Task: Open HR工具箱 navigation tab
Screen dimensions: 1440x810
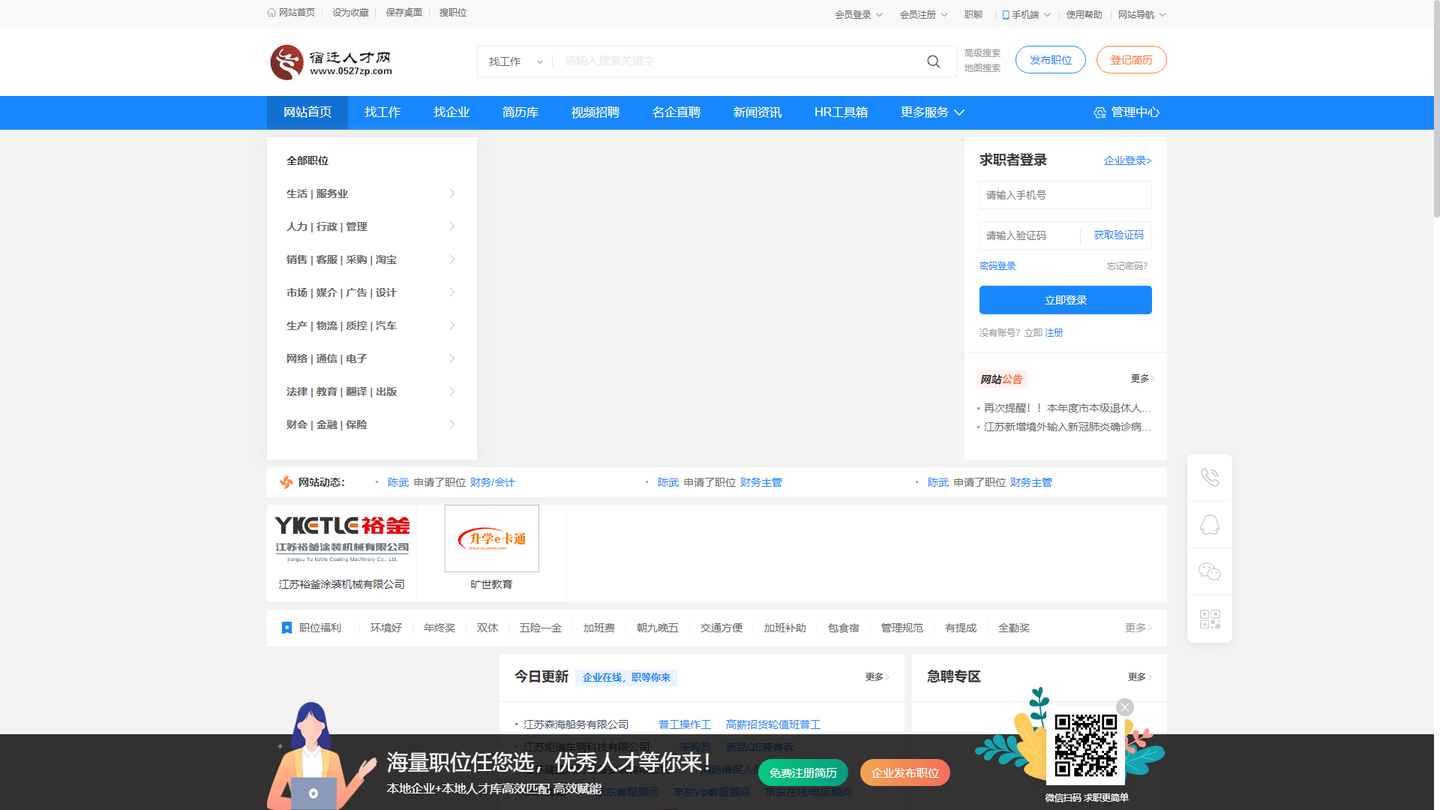Action: point(841,112)
